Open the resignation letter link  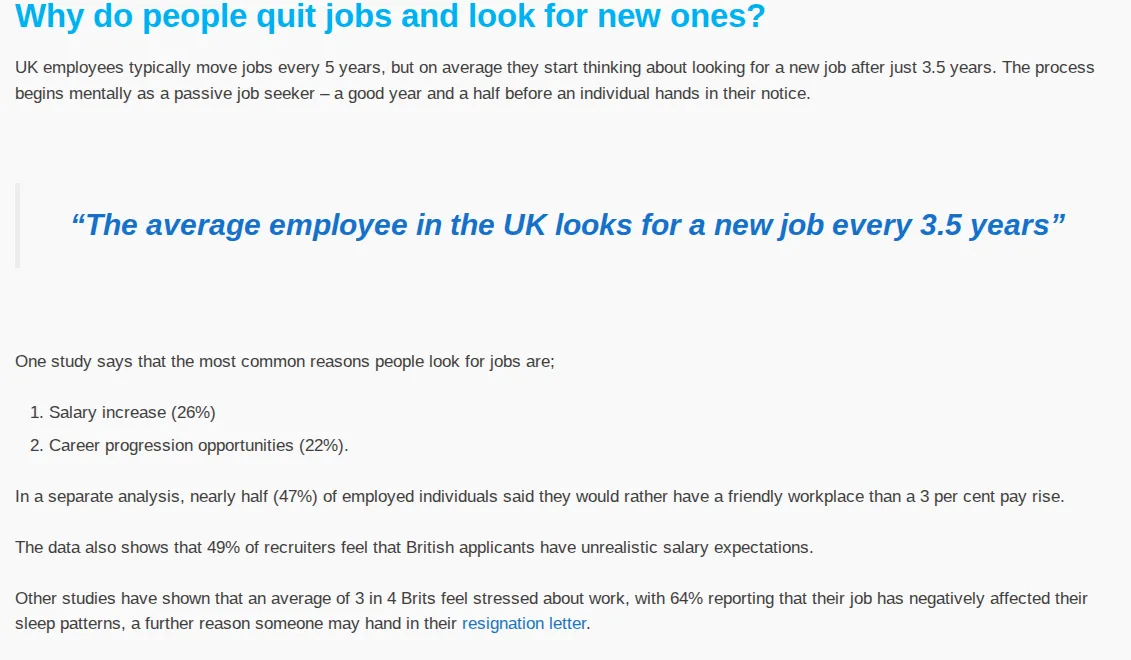(x=524, y=623)
